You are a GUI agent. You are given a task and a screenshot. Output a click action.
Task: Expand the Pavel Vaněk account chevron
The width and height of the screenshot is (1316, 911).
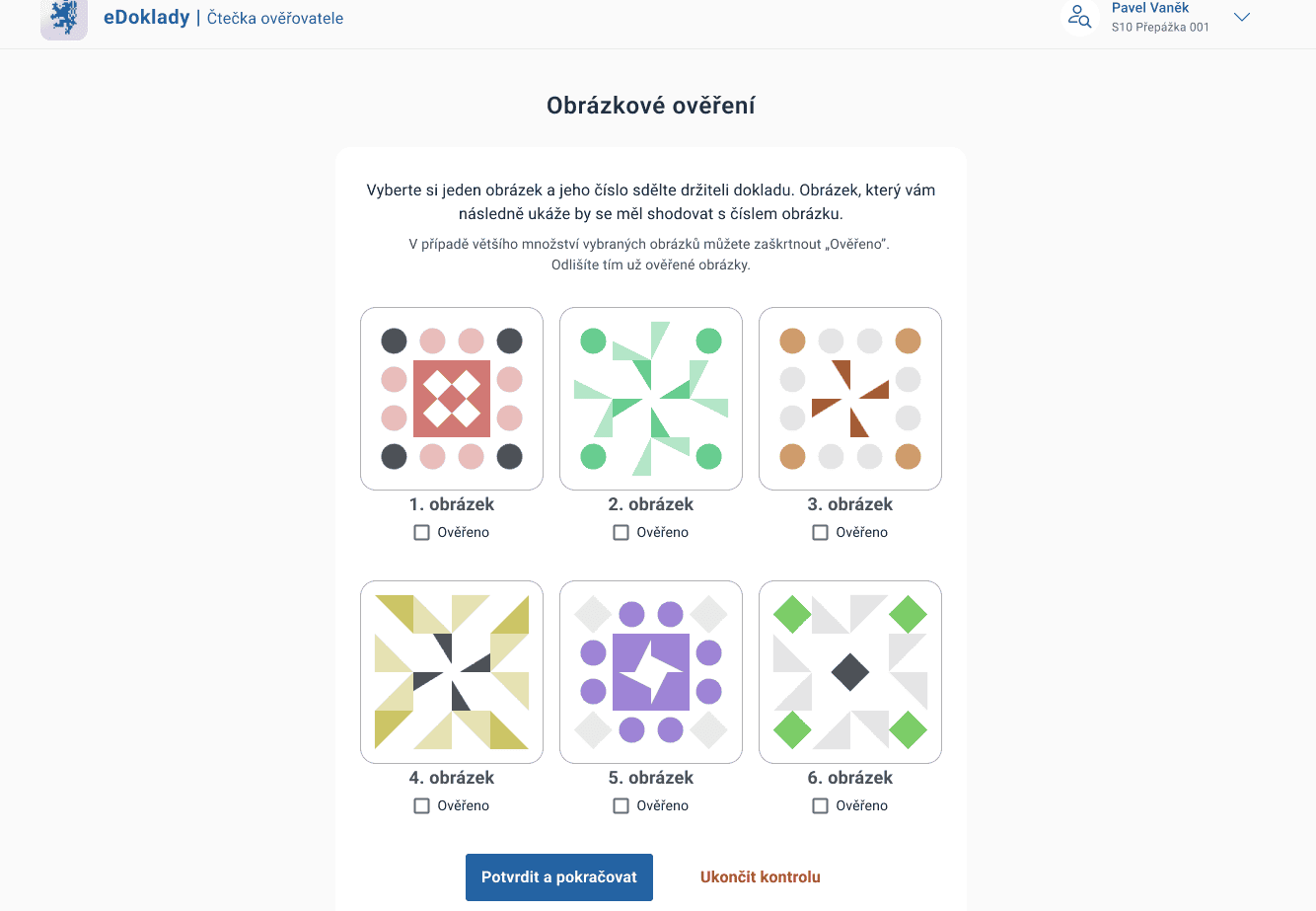pyautogui.click(x=1242, y=17)
